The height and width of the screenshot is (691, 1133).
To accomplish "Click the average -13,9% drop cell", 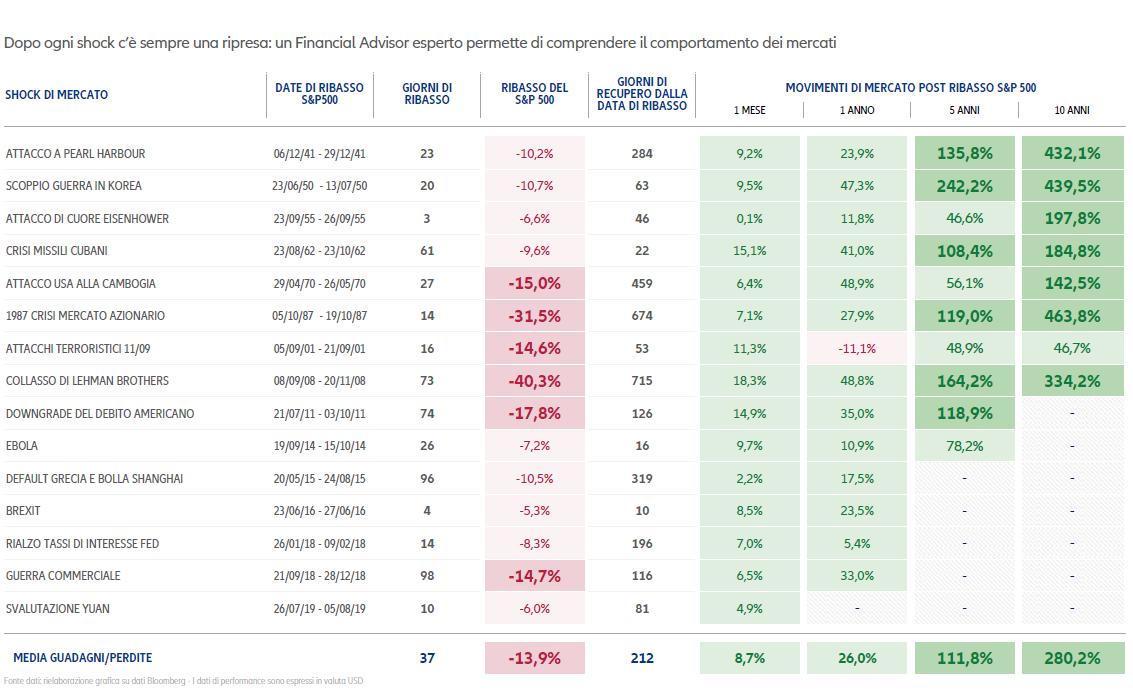I will pos(534,658).
